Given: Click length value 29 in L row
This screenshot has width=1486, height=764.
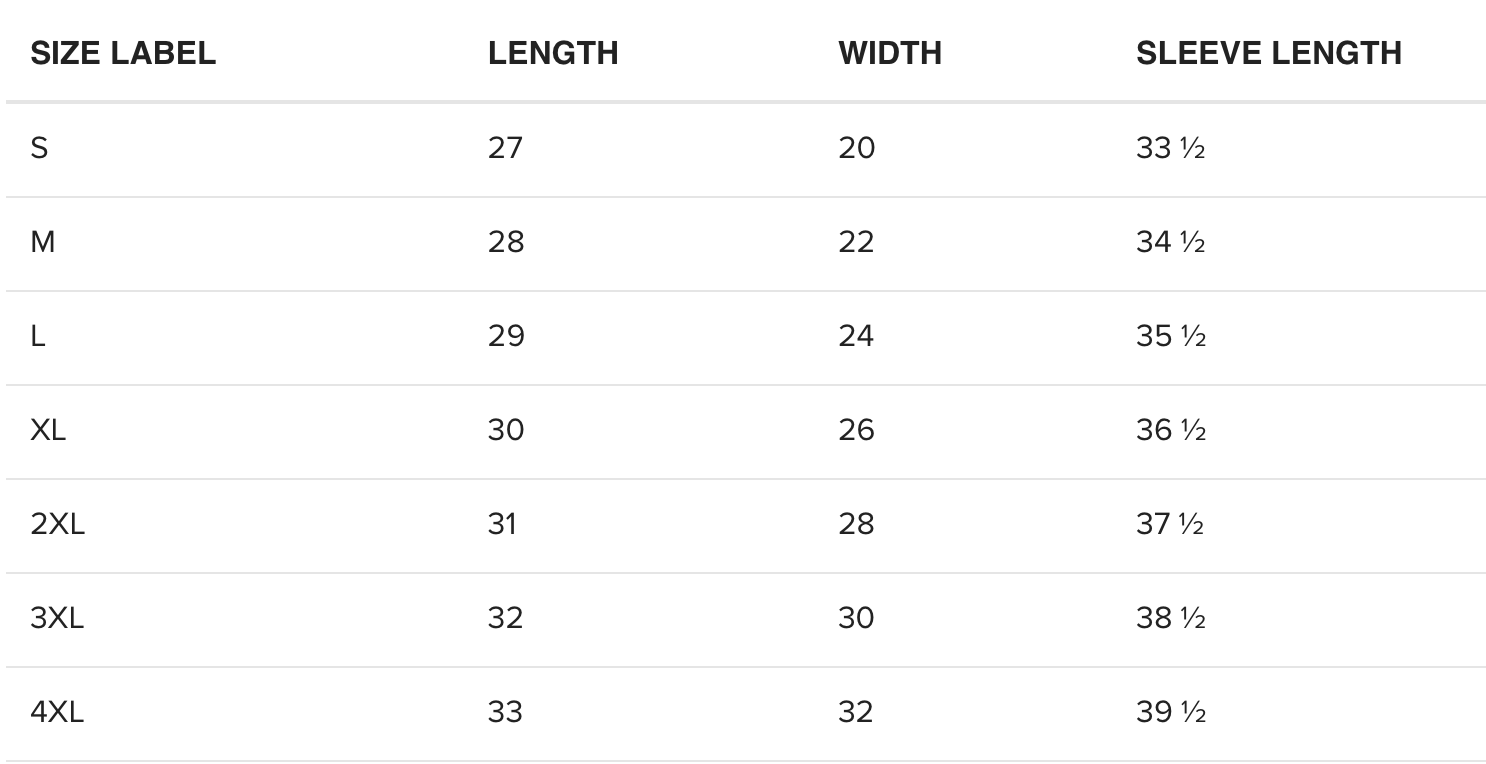Looking at the screenshot, I should point(506,336).
